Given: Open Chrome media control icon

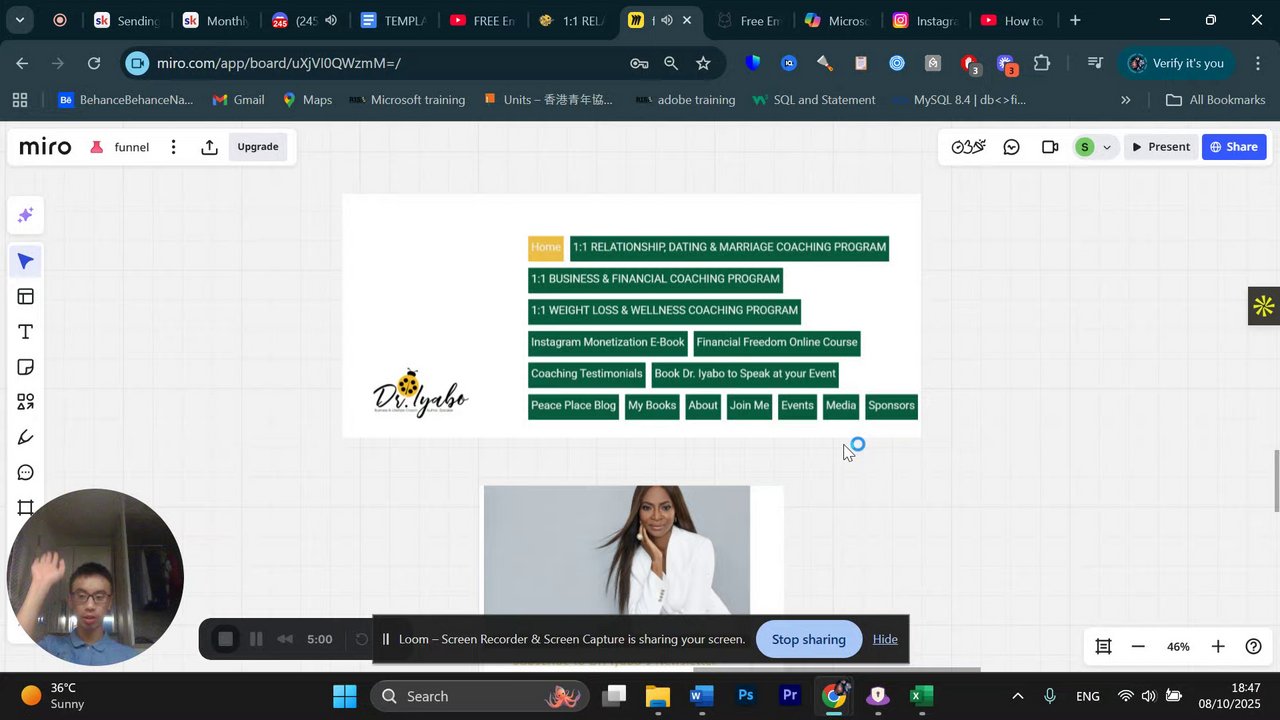Looking at the screenshot, I should [x=1095, y=63].
